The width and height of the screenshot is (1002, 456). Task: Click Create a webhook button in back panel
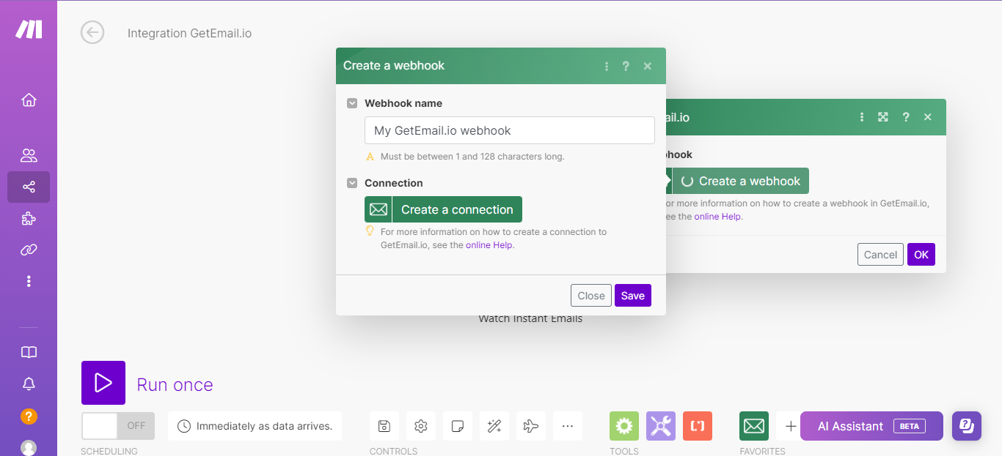(x=741, y=181)
